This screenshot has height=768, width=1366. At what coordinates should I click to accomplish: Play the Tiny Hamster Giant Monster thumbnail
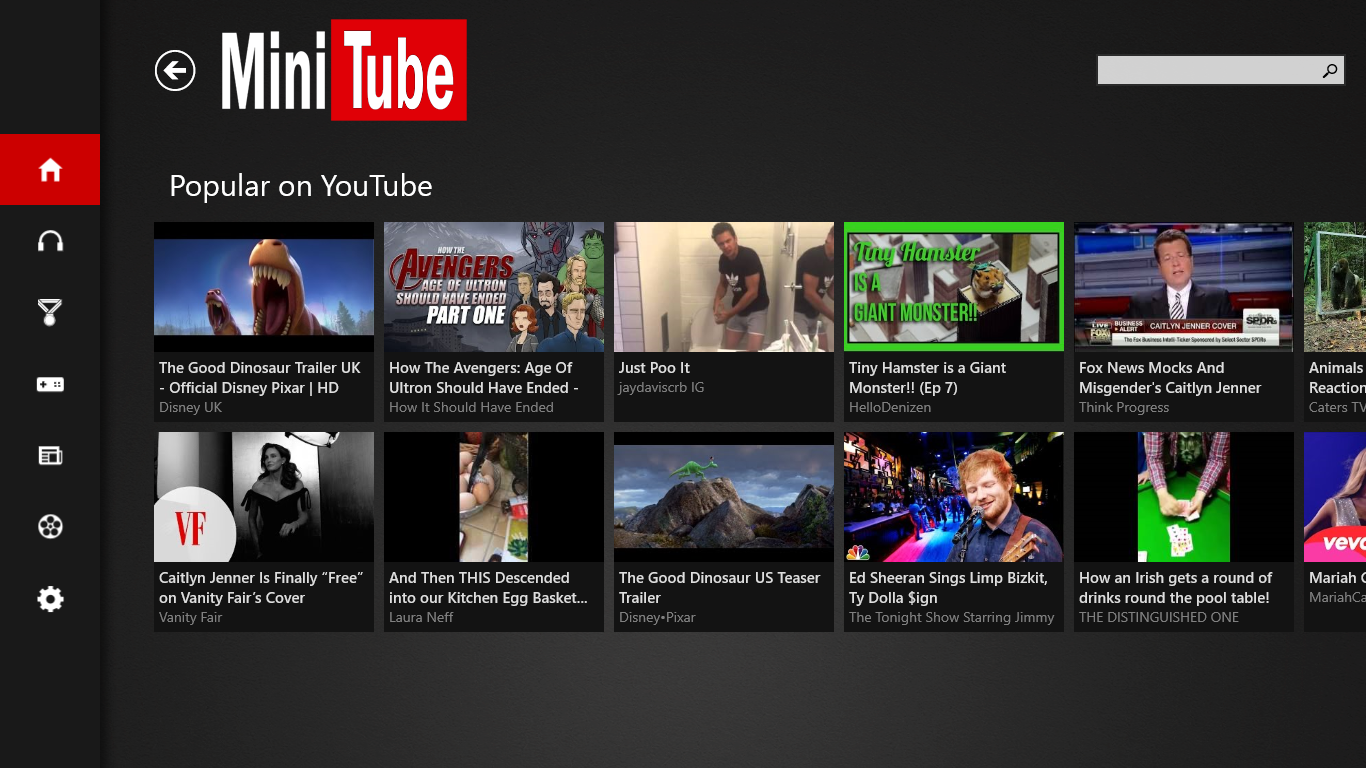pos(954,287)
